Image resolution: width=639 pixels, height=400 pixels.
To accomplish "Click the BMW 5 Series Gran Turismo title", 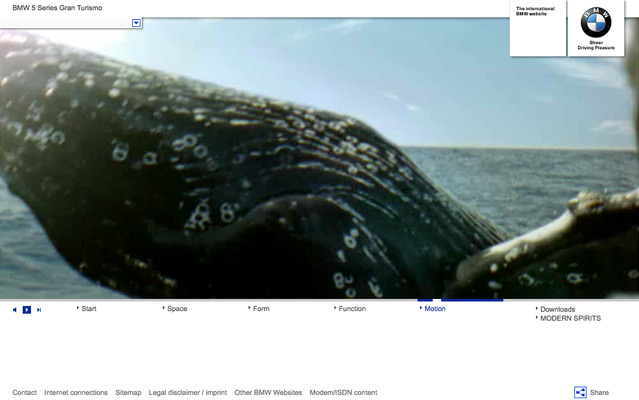I will (x=57, y=8).
